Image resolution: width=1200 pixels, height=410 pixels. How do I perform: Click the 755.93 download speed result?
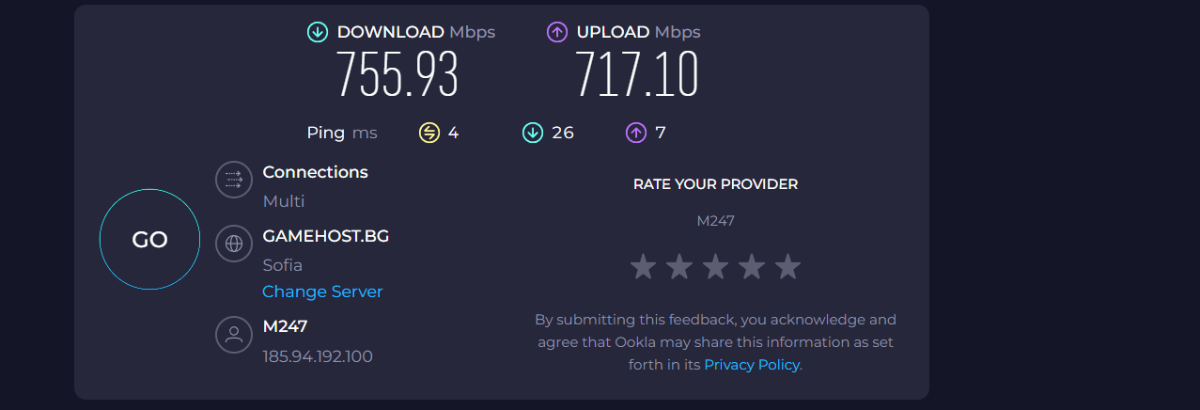[x=397, y=75]
